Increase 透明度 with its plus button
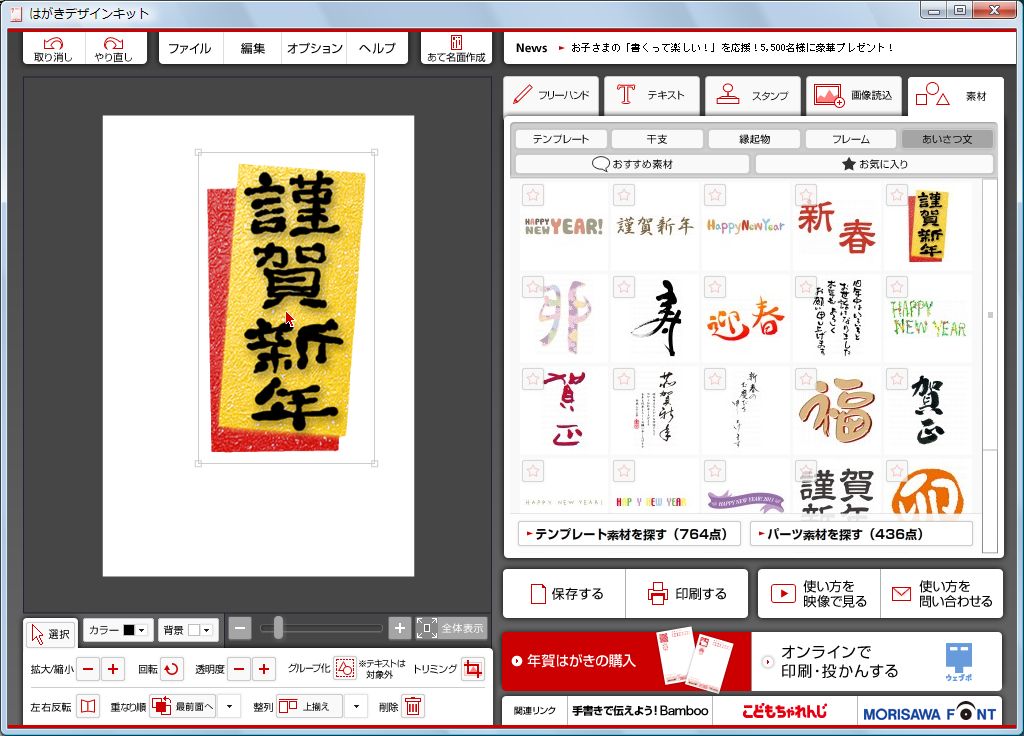This screenshot has width=1024, height=736. 264,669
